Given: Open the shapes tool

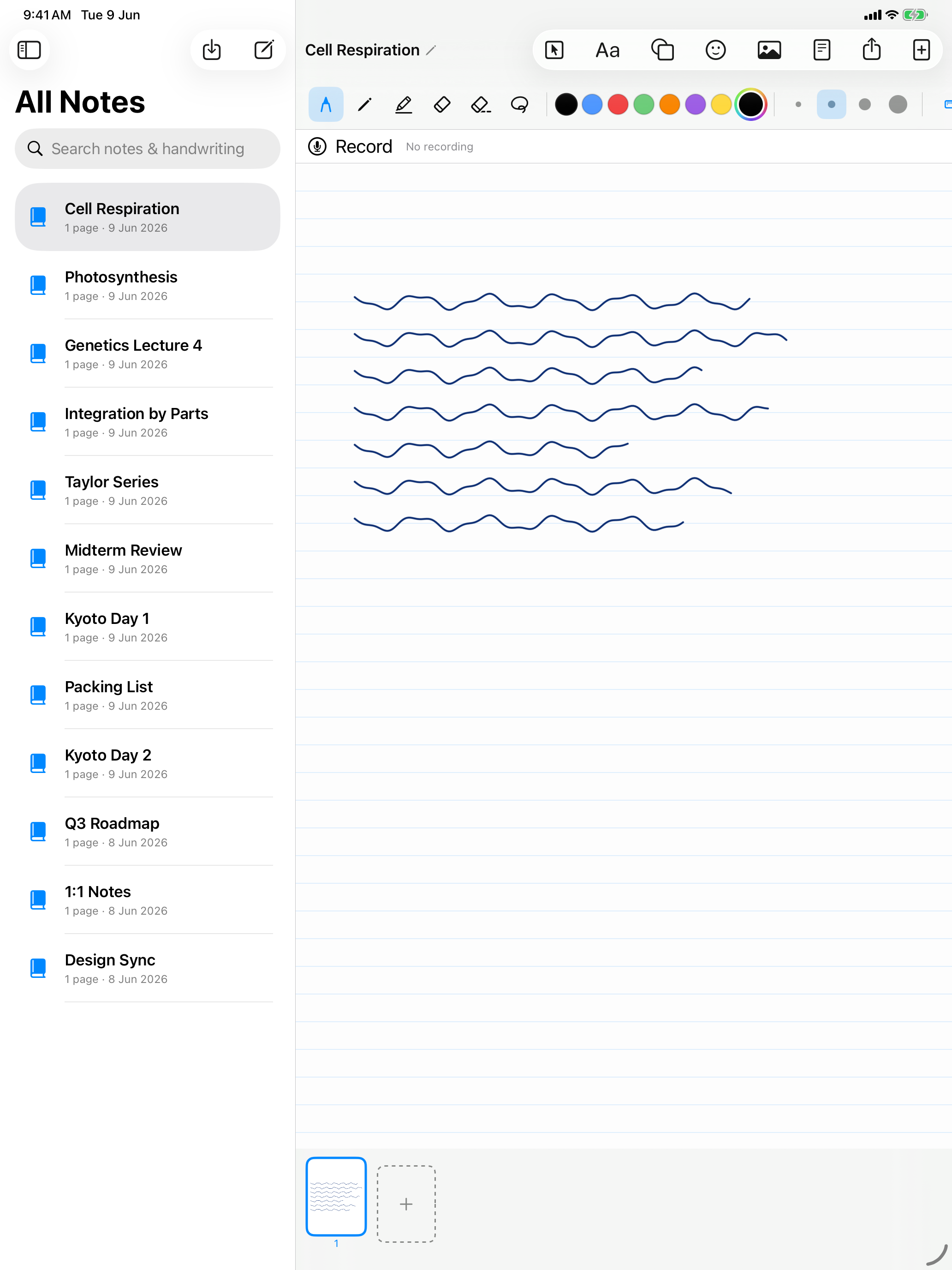Looking at the screenshot, I should click(662, 50).
